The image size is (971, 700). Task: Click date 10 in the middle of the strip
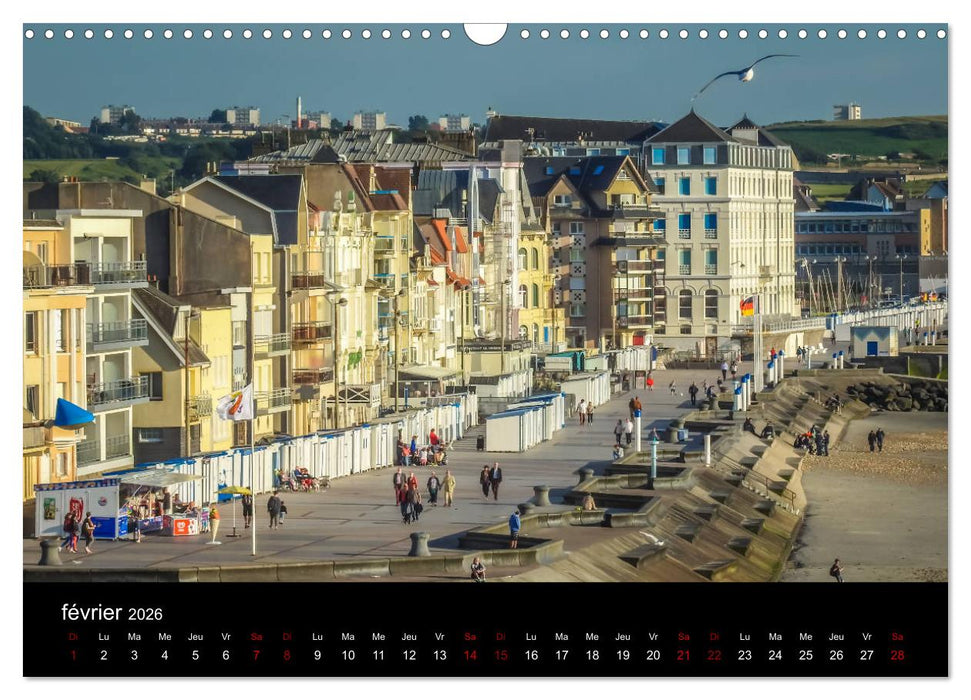pos(347,656)
